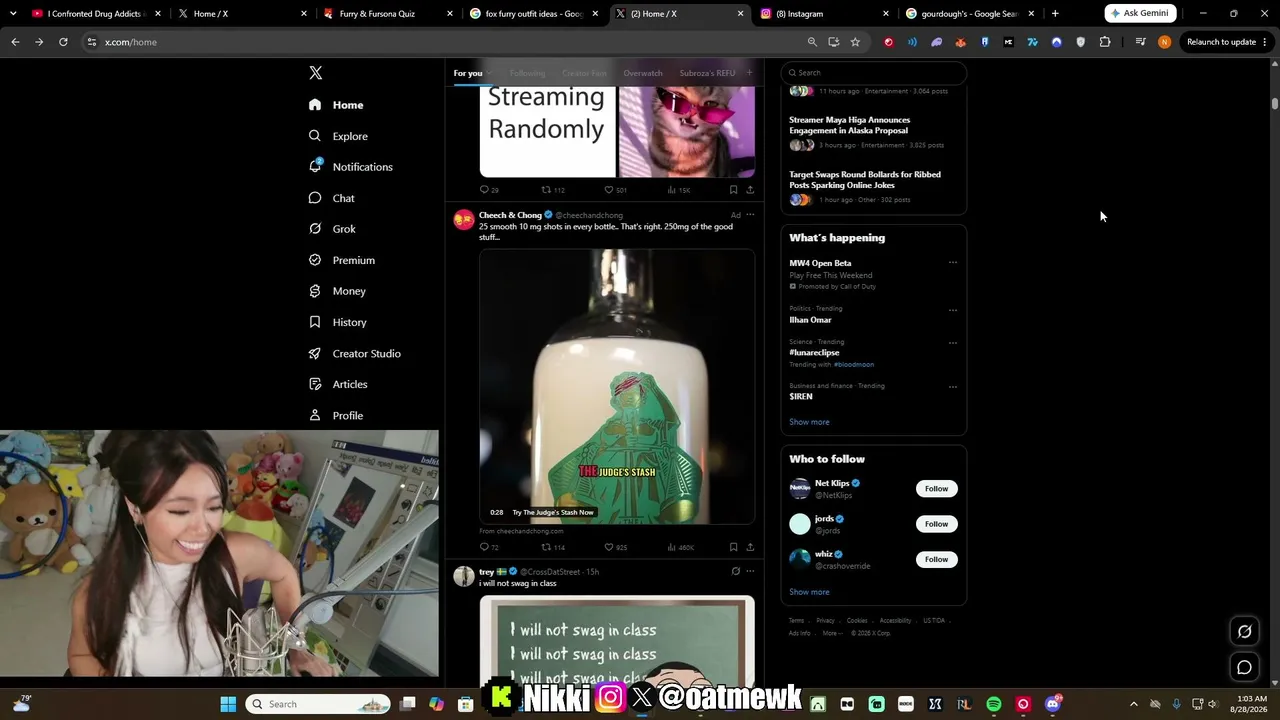The image size is (1280, 720).
Task: Open Chrome extensions puzzle icon
Action: (x=1105, y=42)
